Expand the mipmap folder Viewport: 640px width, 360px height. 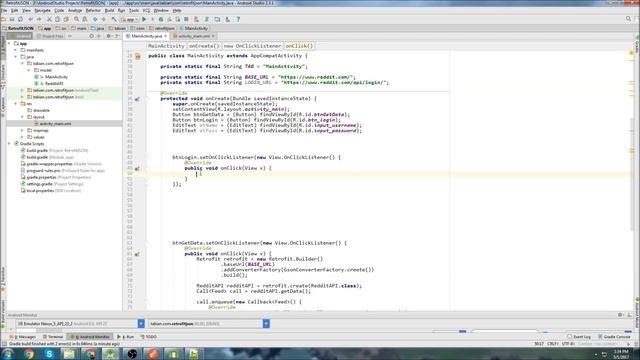pyautogui.click(x=22, y=131)
